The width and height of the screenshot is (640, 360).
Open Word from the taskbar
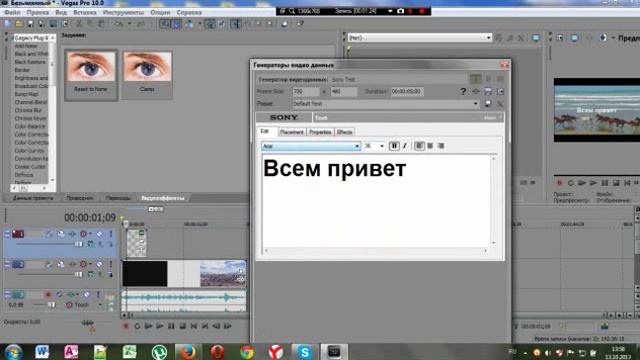pyautogui.click(x=42, y=351)
